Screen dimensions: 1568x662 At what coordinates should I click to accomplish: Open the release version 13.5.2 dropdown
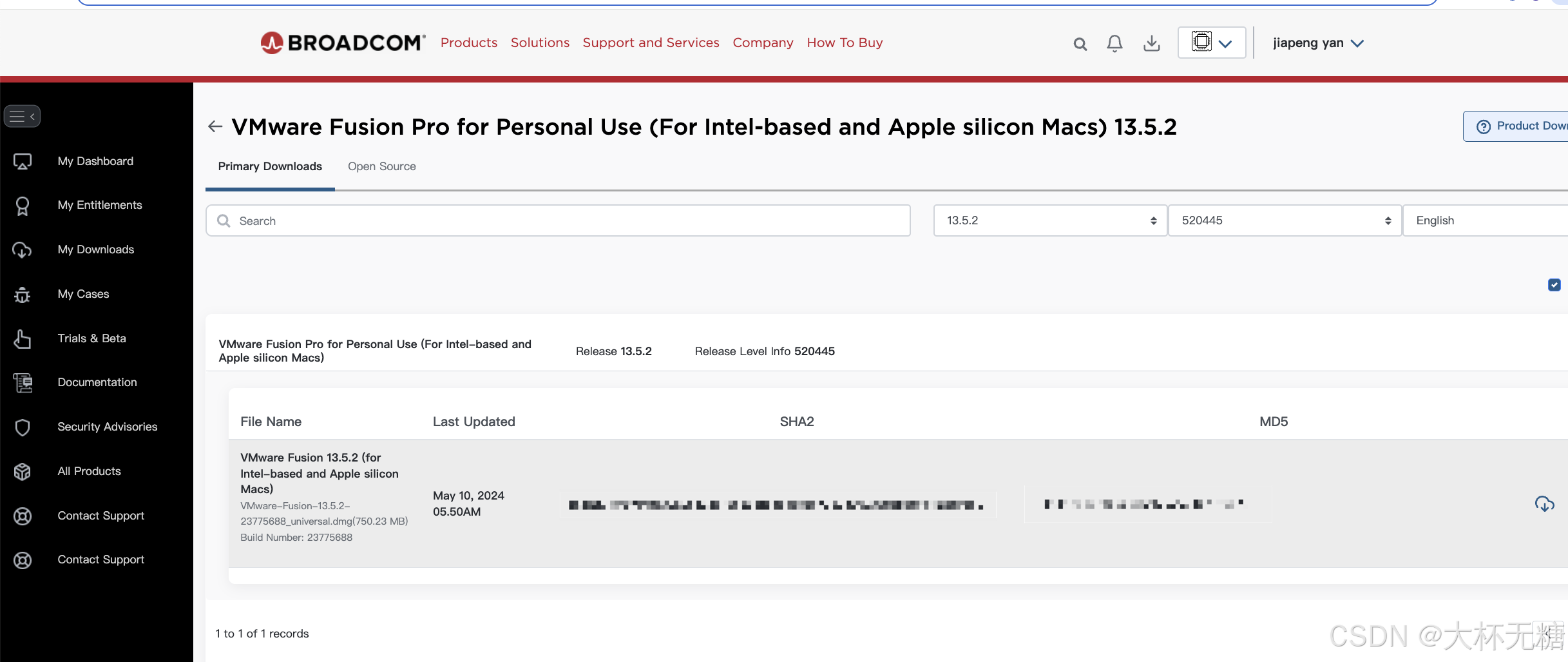1049,220
